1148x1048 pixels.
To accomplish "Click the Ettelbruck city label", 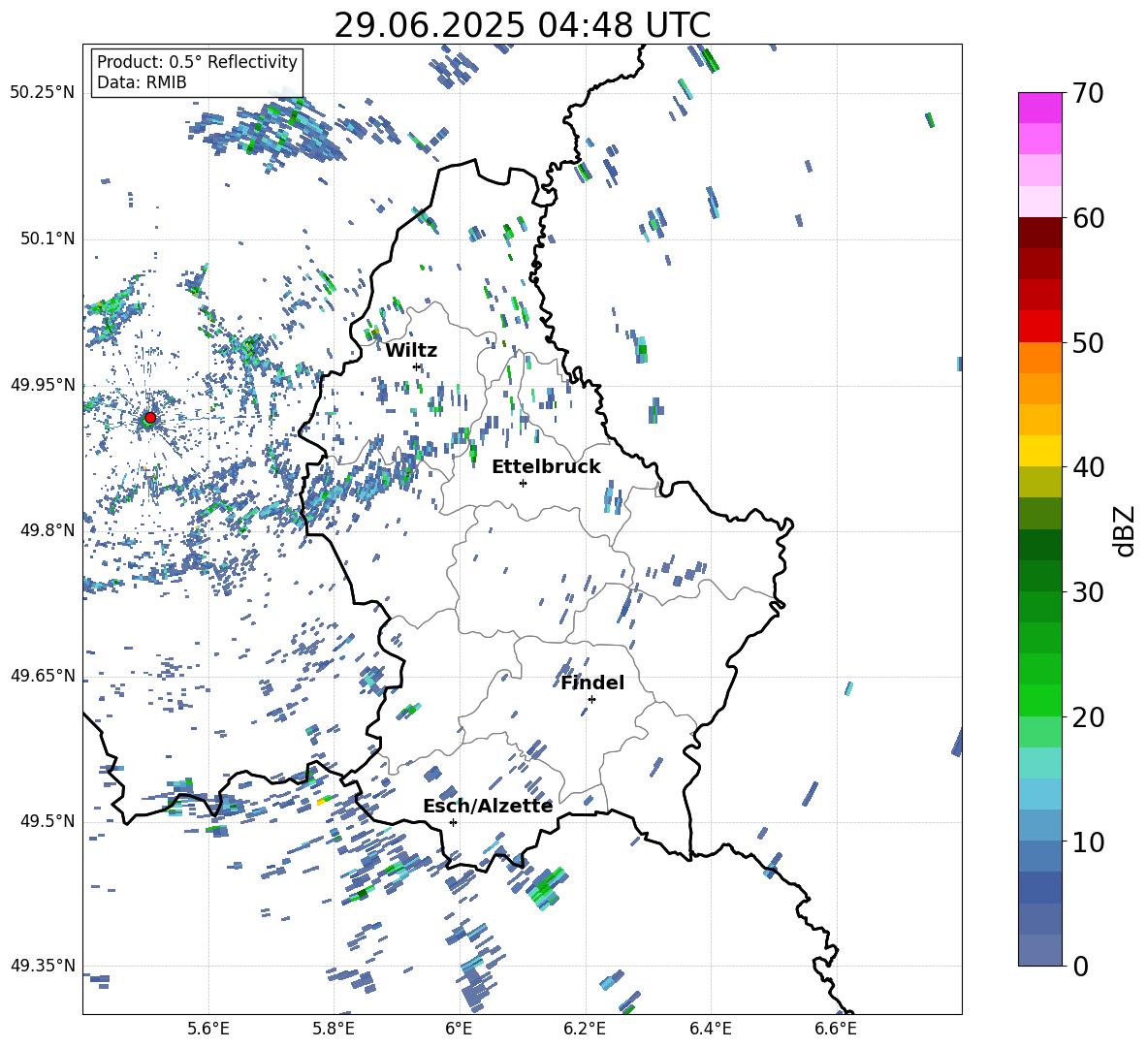I will tap(546, 467).
